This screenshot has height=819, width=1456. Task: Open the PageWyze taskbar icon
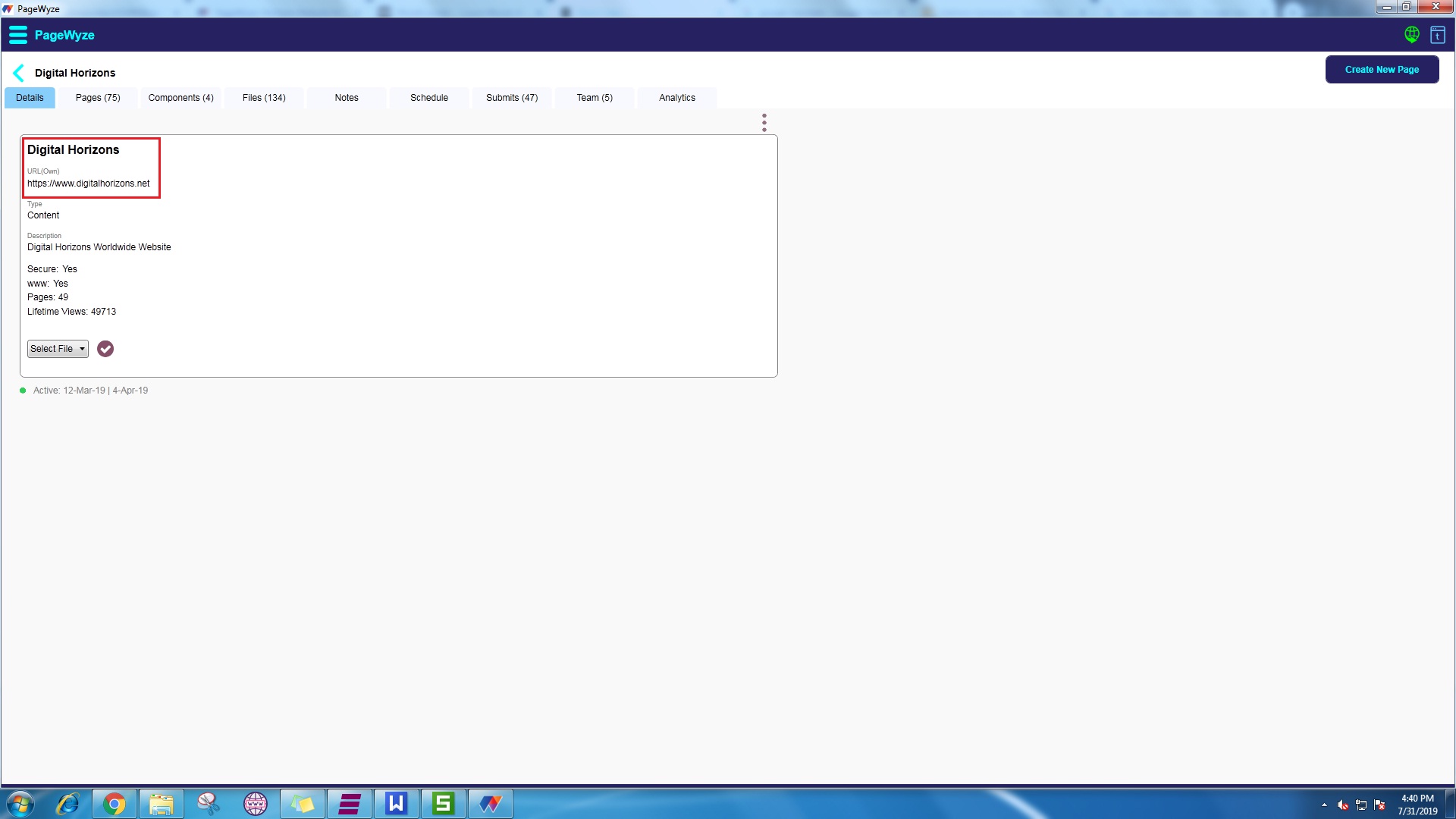[x=490, y=804]
